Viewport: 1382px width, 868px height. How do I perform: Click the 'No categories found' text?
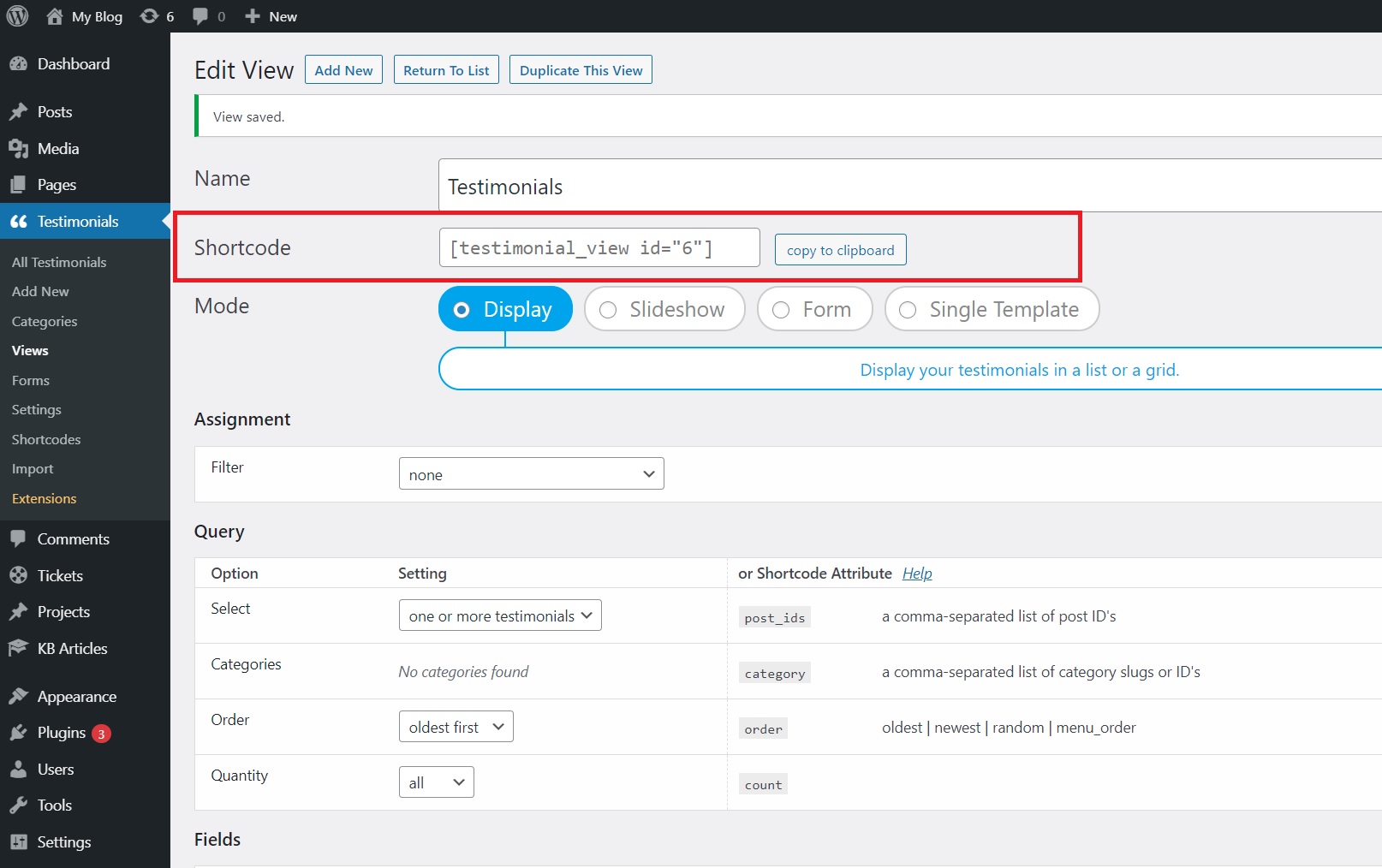[x=463, y=672]
